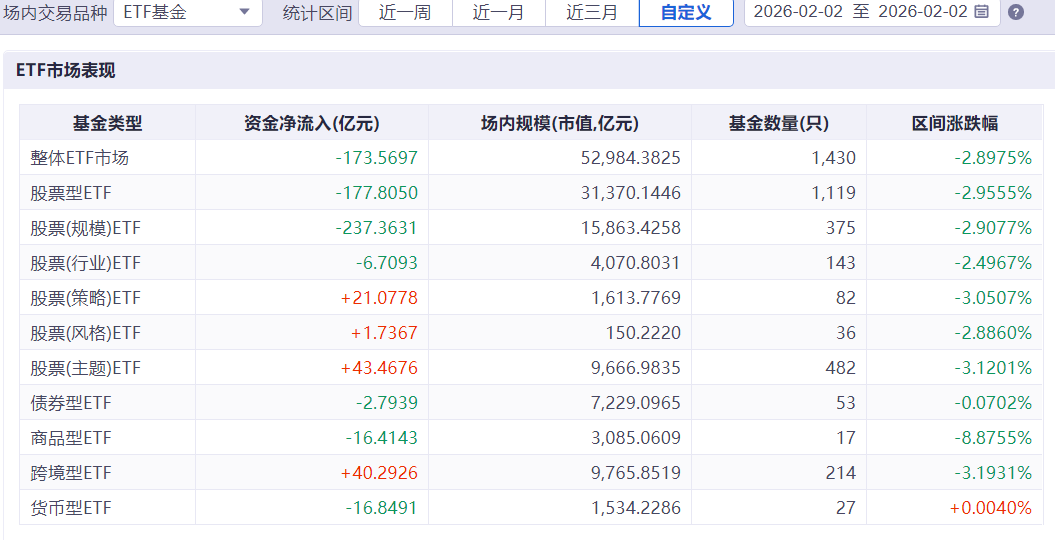The width and height of the screenshot is (1055, 540).
Task: Select the 跨境型ETF row label
Action: [x=71, y=473]
